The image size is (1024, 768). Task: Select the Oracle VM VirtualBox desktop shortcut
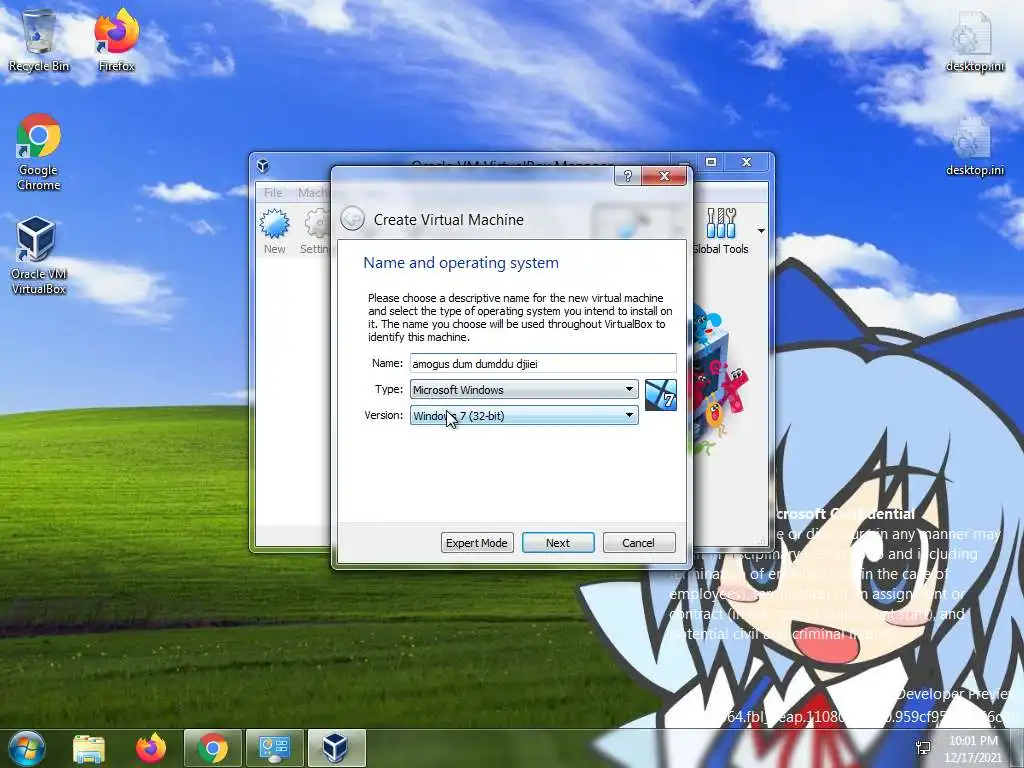point(39,255)
